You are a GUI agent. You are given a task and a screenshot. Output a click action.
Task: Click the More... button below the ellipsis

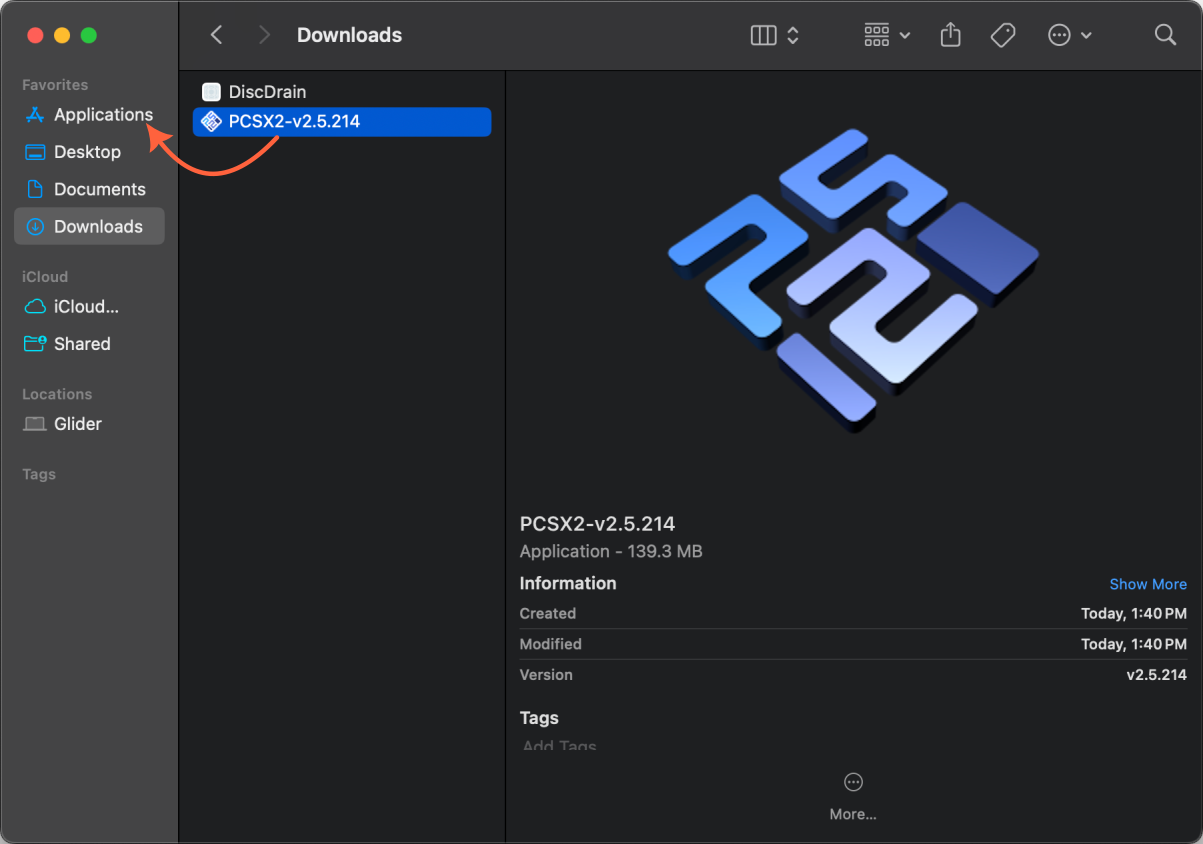click(x=852, y=813)
